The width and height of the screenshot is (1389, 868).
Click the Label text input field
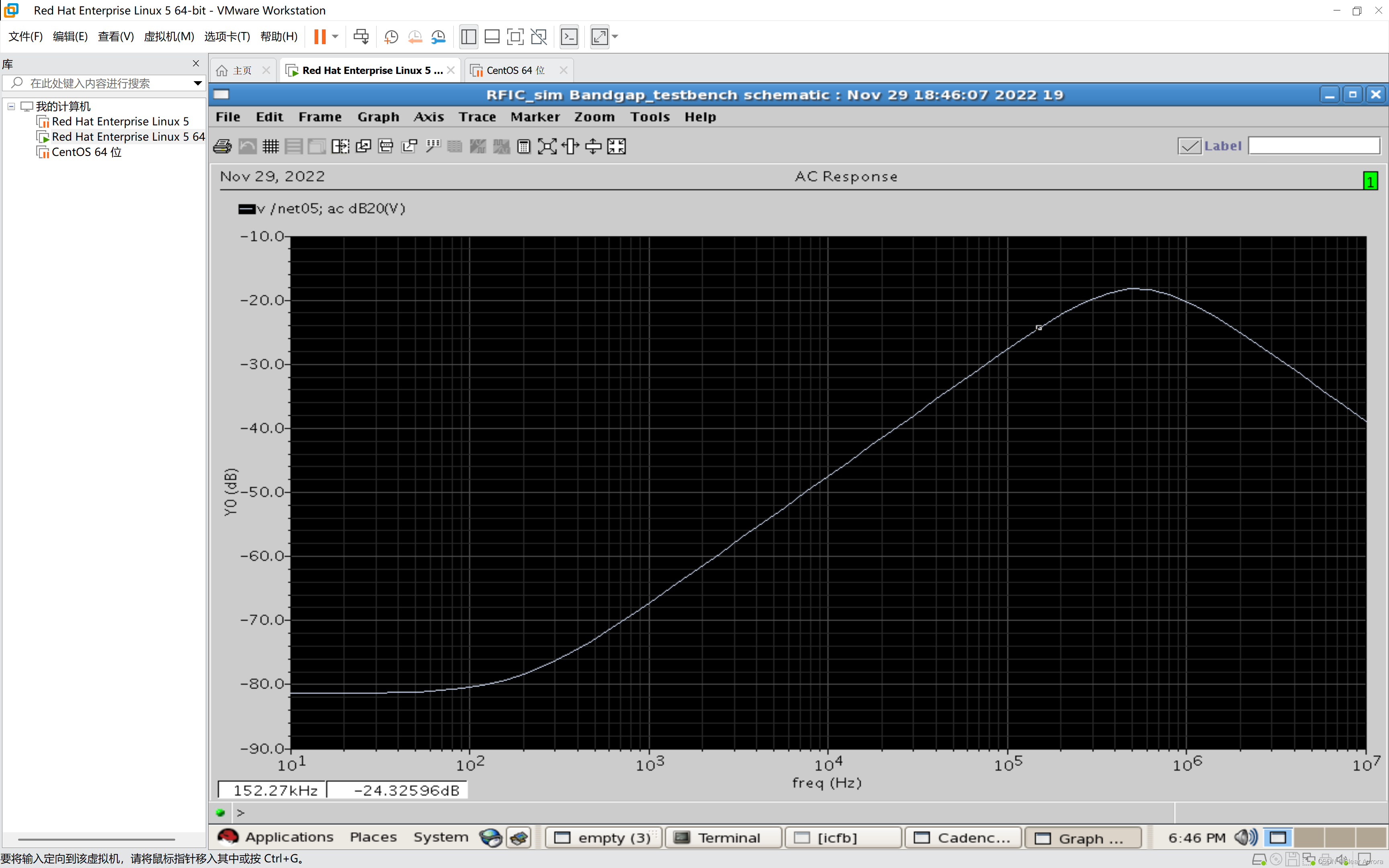[1314, 146]
